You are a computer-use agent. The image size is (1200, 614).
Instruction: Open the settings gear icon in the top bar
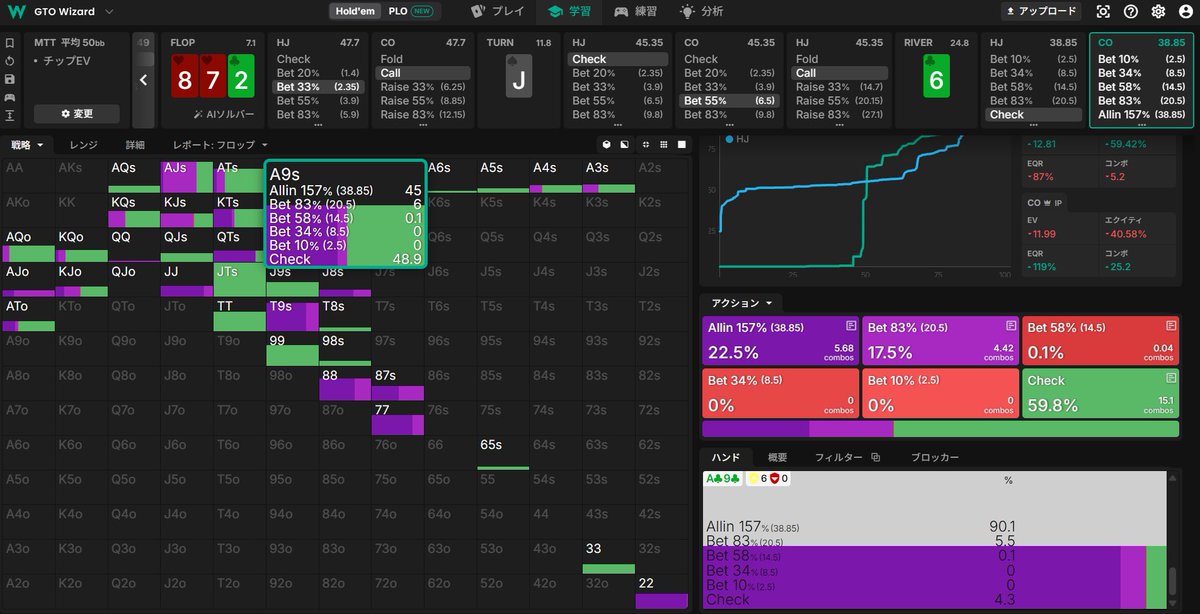pos(1158,12)
